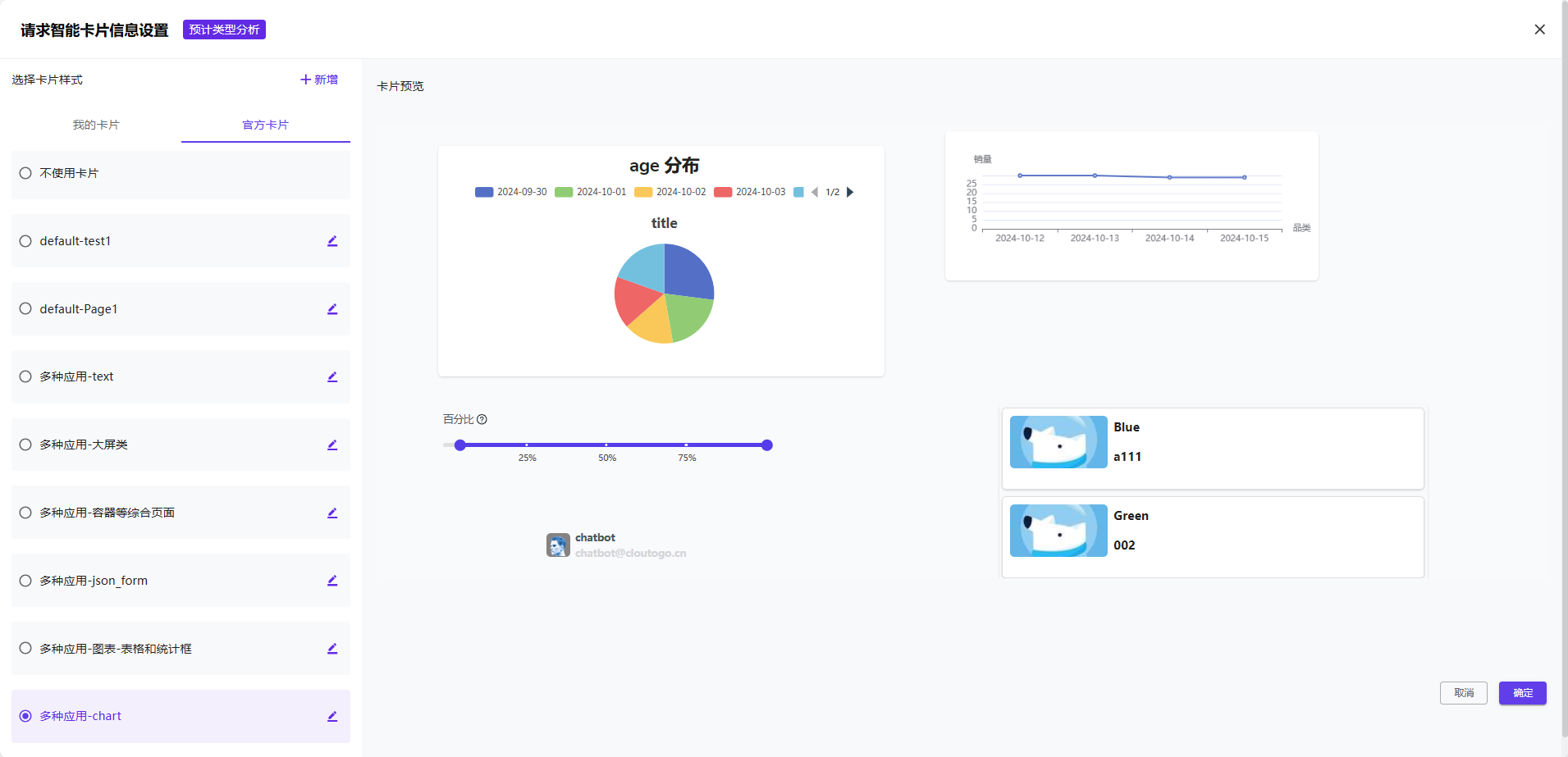
Task: Edit the 多种应用-大屏类 card
Action: tap(332, 445)
